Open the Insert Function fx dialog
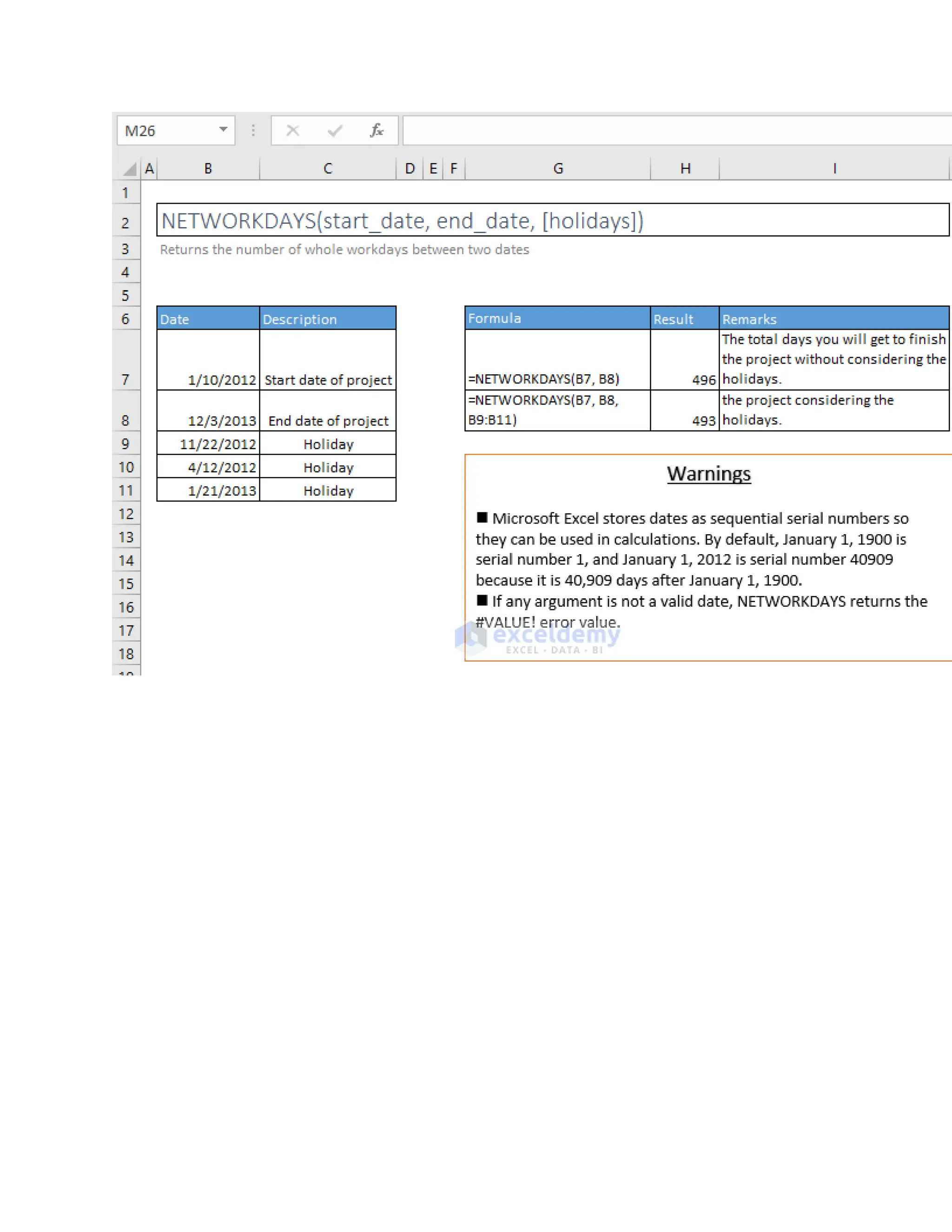Image resolution: width=952 pixels, height=1232 pixels. 376,131
